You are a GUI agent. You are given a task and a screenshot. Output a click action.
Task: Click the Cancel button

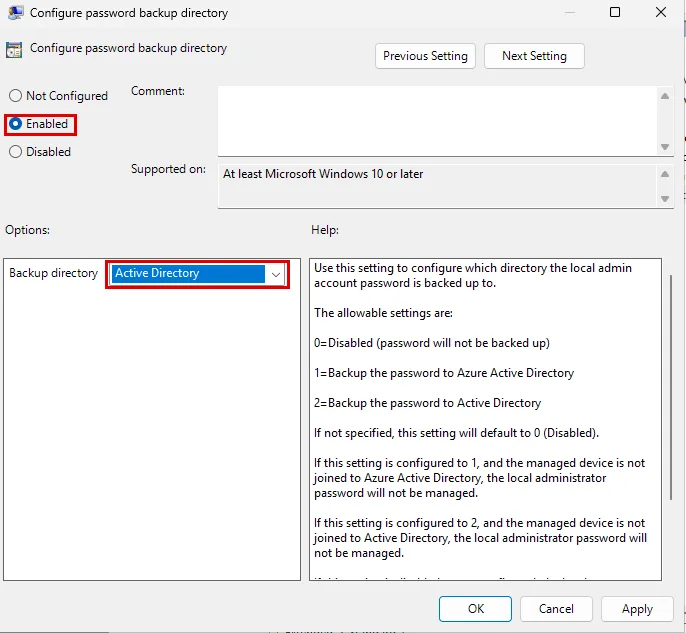tap(556, 609)
